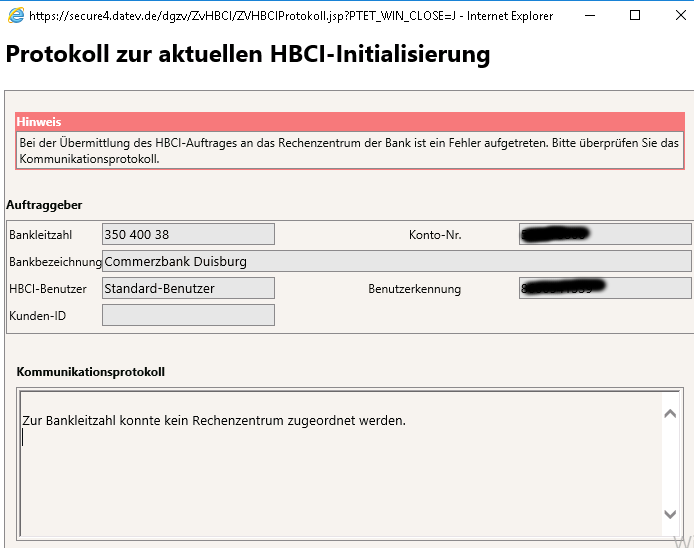Click the HBCI-Benutzer field Standard-Benutzer

pyautogui.click(x=188, y=288)
